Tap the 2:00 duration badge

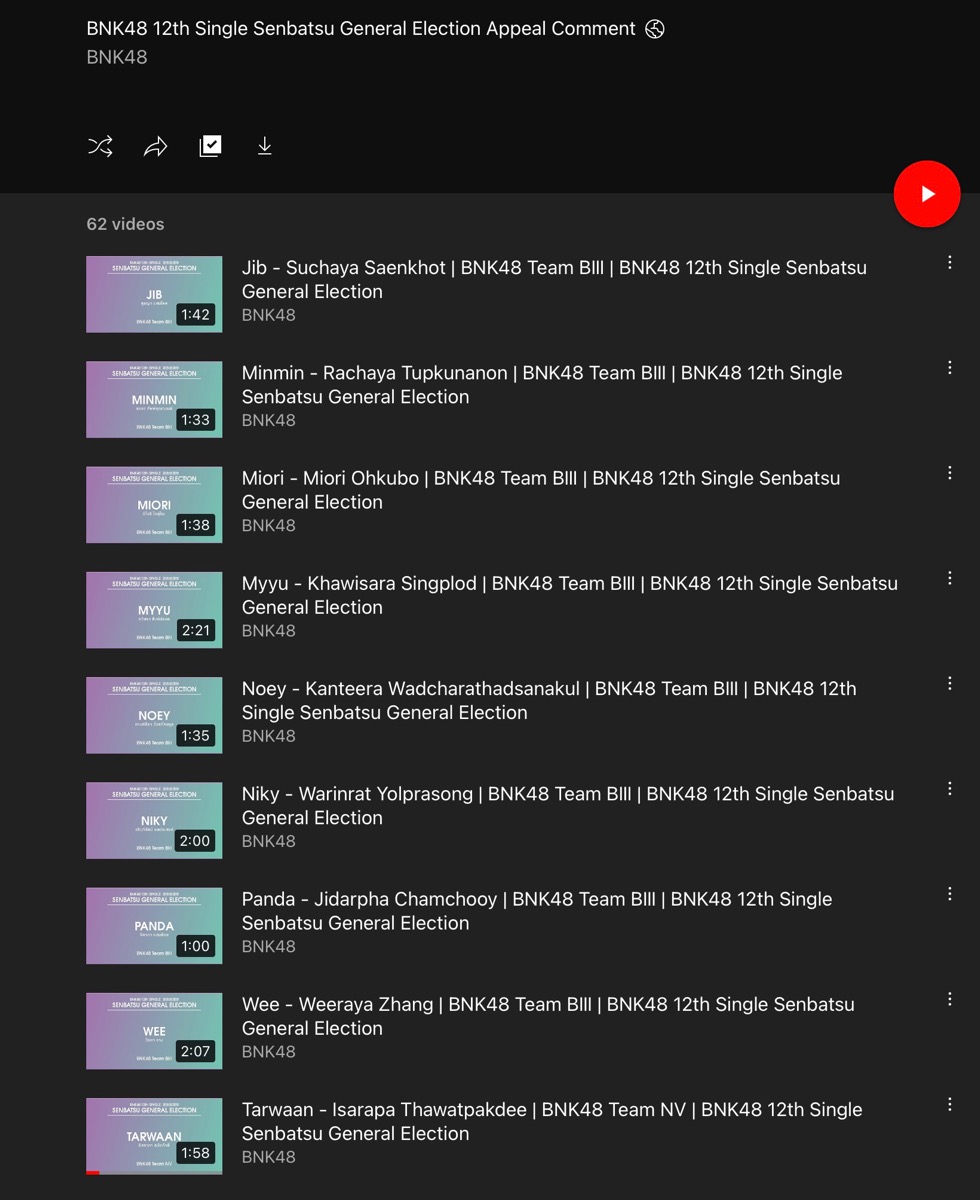tap(195, 841)
